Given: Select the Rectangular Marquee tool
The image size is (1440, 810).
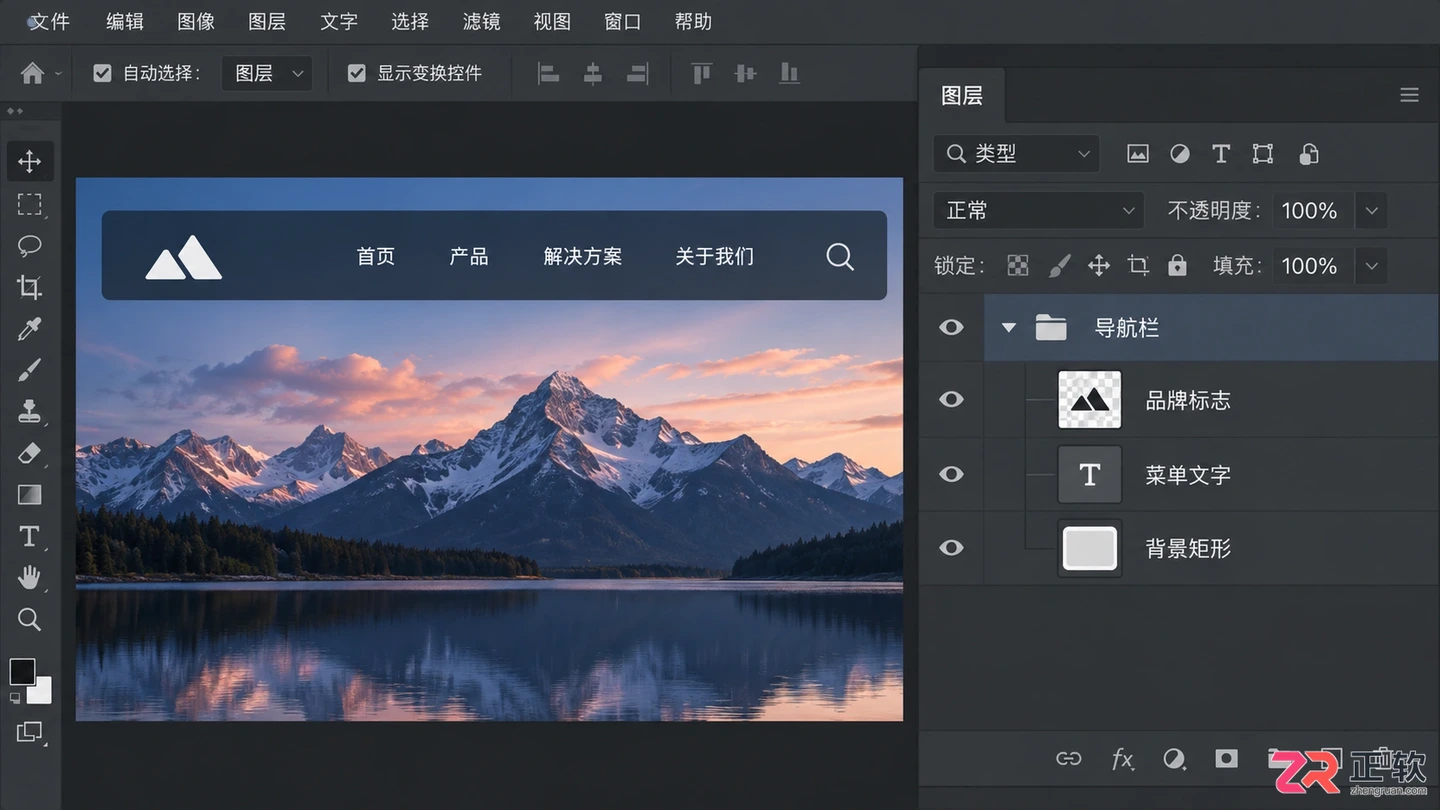Looking at the screenshot, I should [x=29, y=204].
